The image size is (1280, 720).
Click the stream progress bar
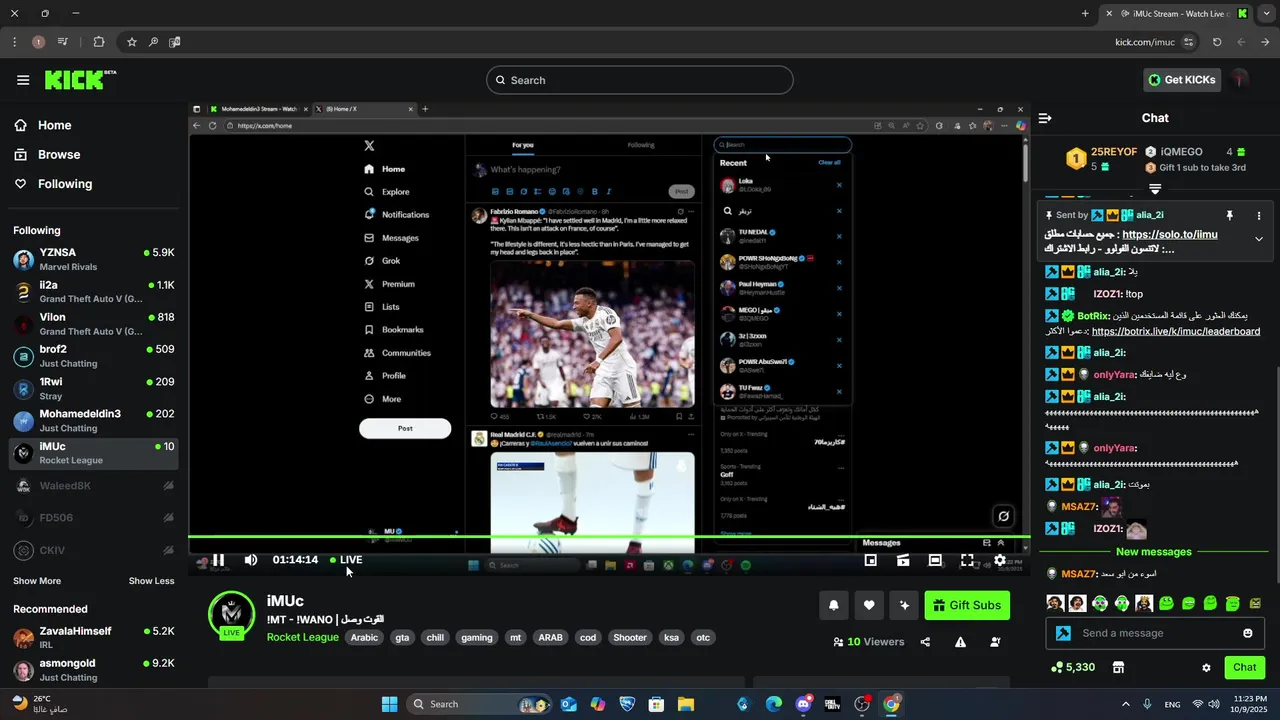tap(609, 538)
